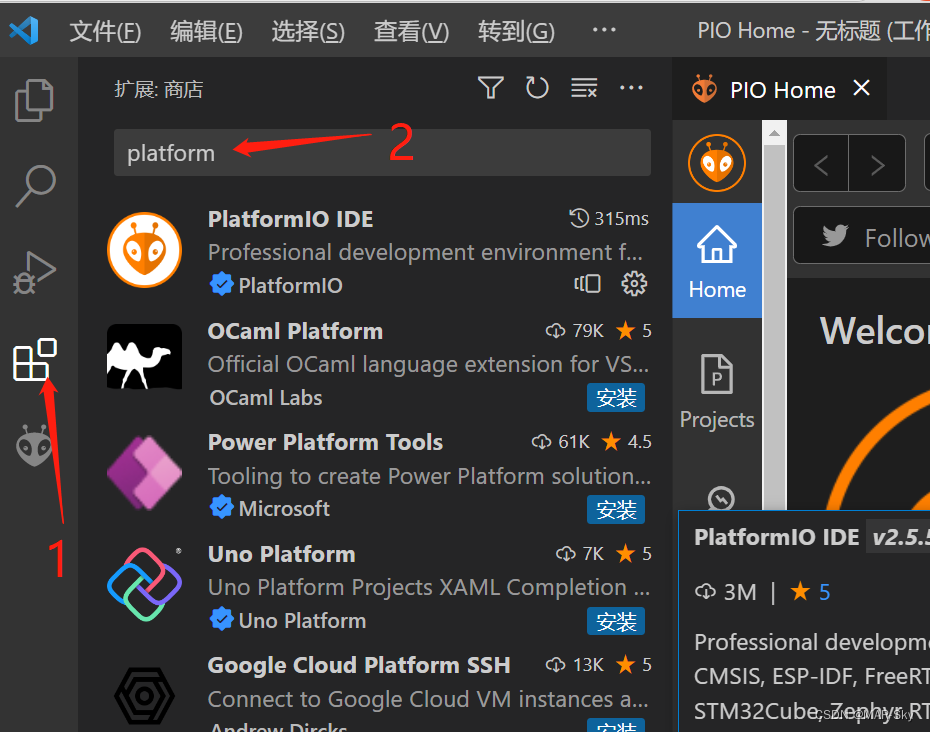Open the 查看 menu
The image size is (930, 732).
(x=411, y=30)
